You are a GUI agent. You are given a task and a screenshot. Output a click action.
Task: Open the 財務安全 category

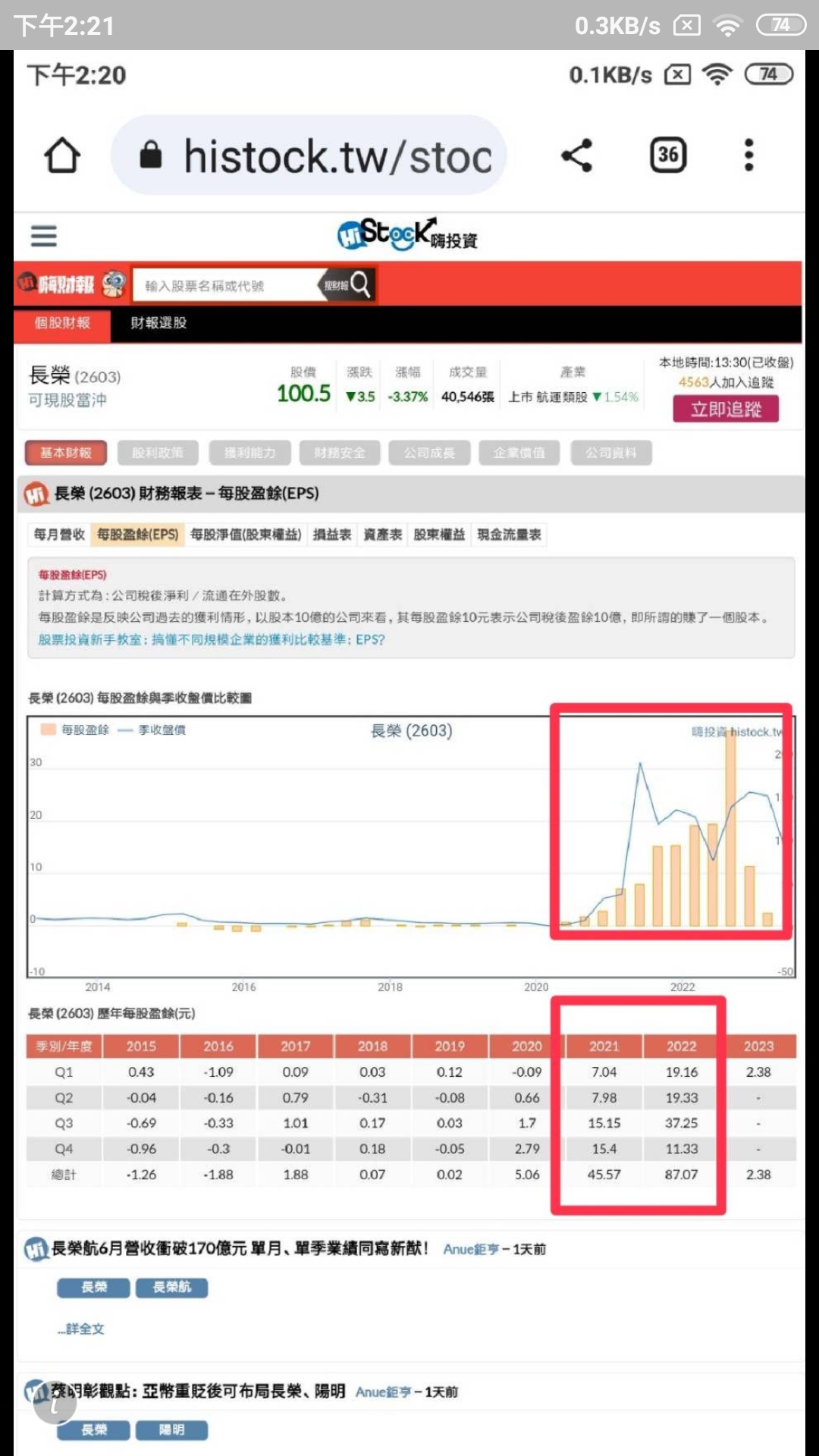pyautogui.click(x=340, y=453)
